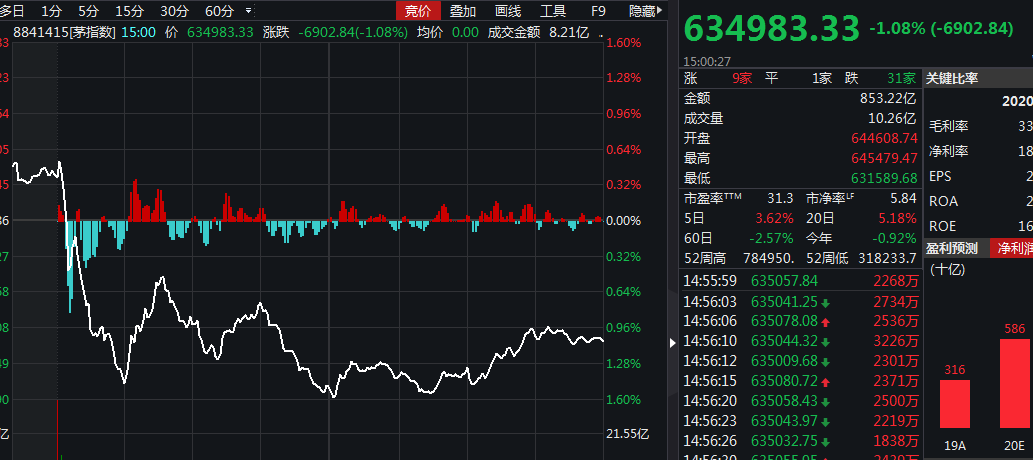Click the 关键比率 panel header
The height and width of the screenshot is (460, 1033).
[x=951, y=78]
